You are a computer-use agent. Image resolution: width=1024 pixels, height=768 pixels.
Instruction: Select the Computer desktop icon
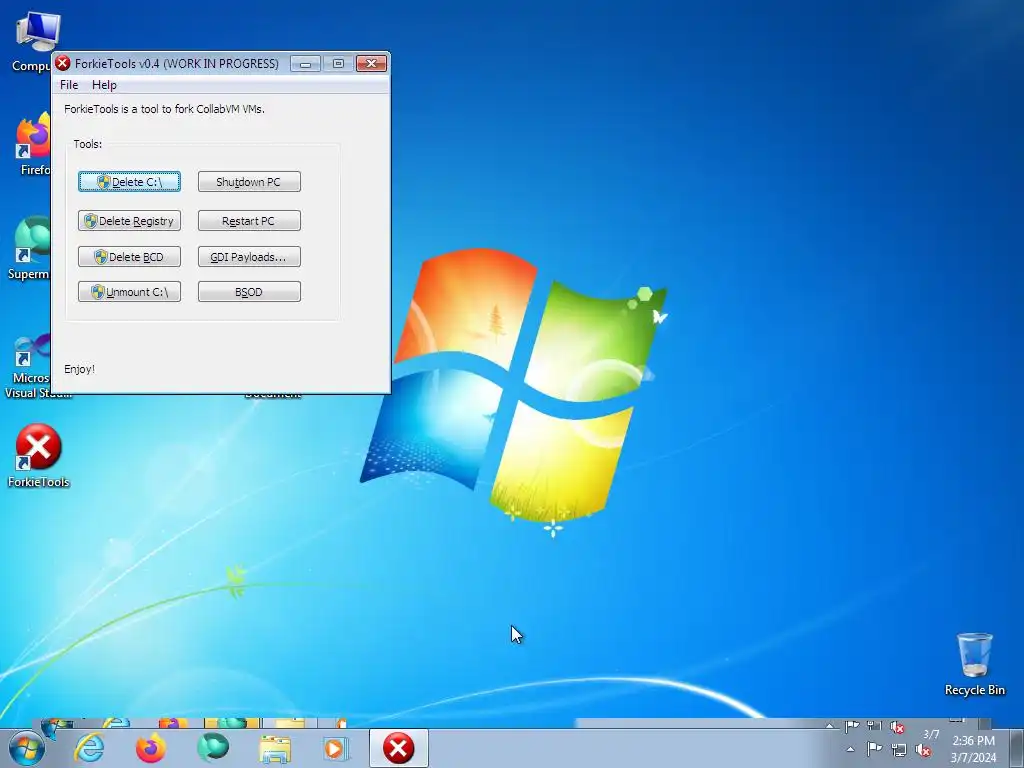click(36, 40)
